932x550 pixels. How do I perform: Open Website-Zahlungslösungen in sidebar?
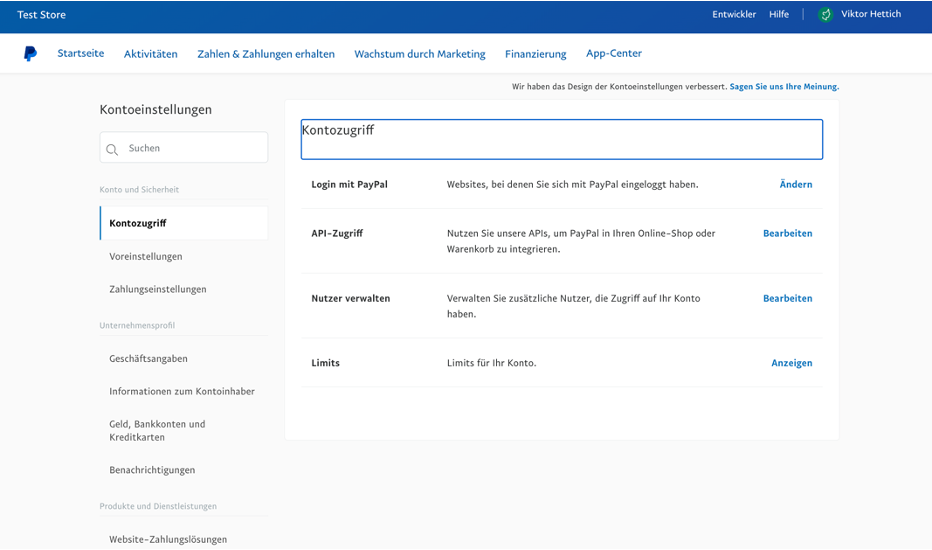(168, 539)
